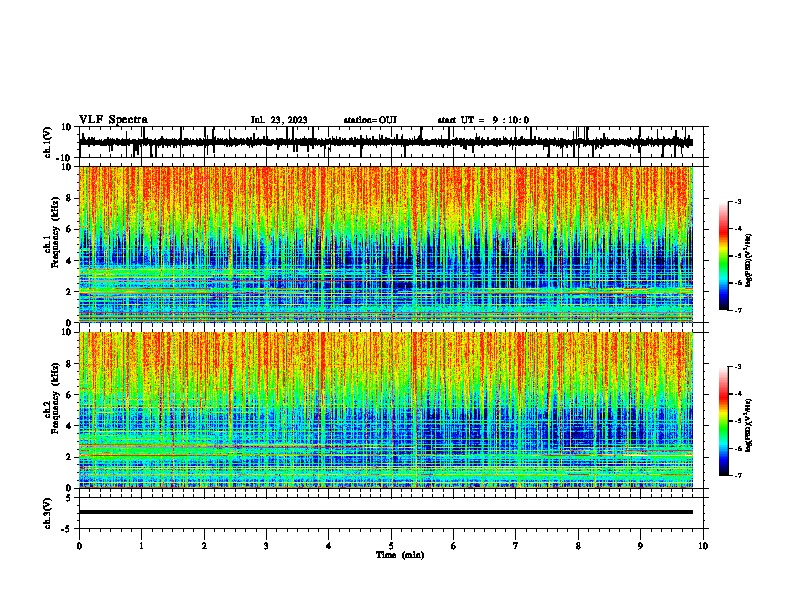Click the ch.1 frequency spectrogram panel
This screenshot has width=792, height=612.
(385, 244)
